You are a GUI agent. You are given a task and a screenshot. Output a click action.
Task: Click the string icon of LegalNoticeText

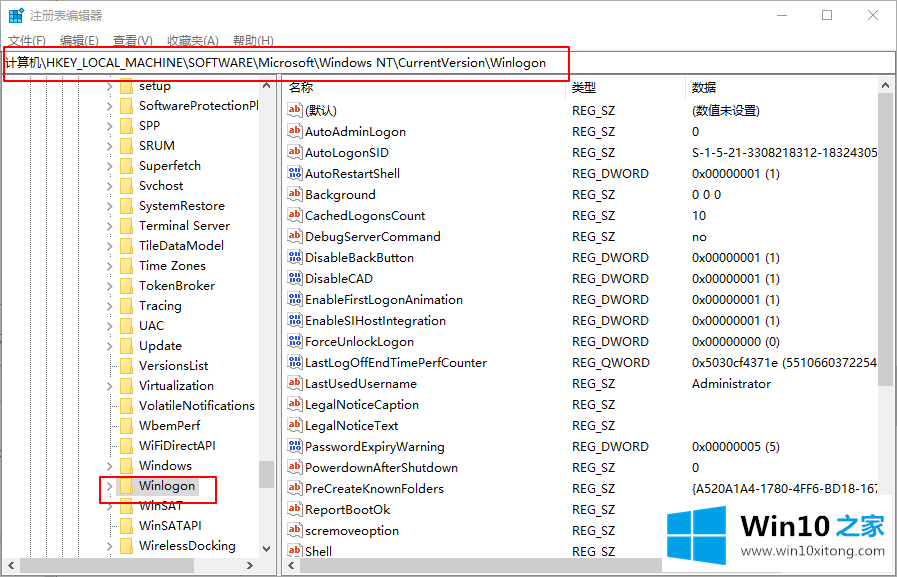[x=295, y=425]
